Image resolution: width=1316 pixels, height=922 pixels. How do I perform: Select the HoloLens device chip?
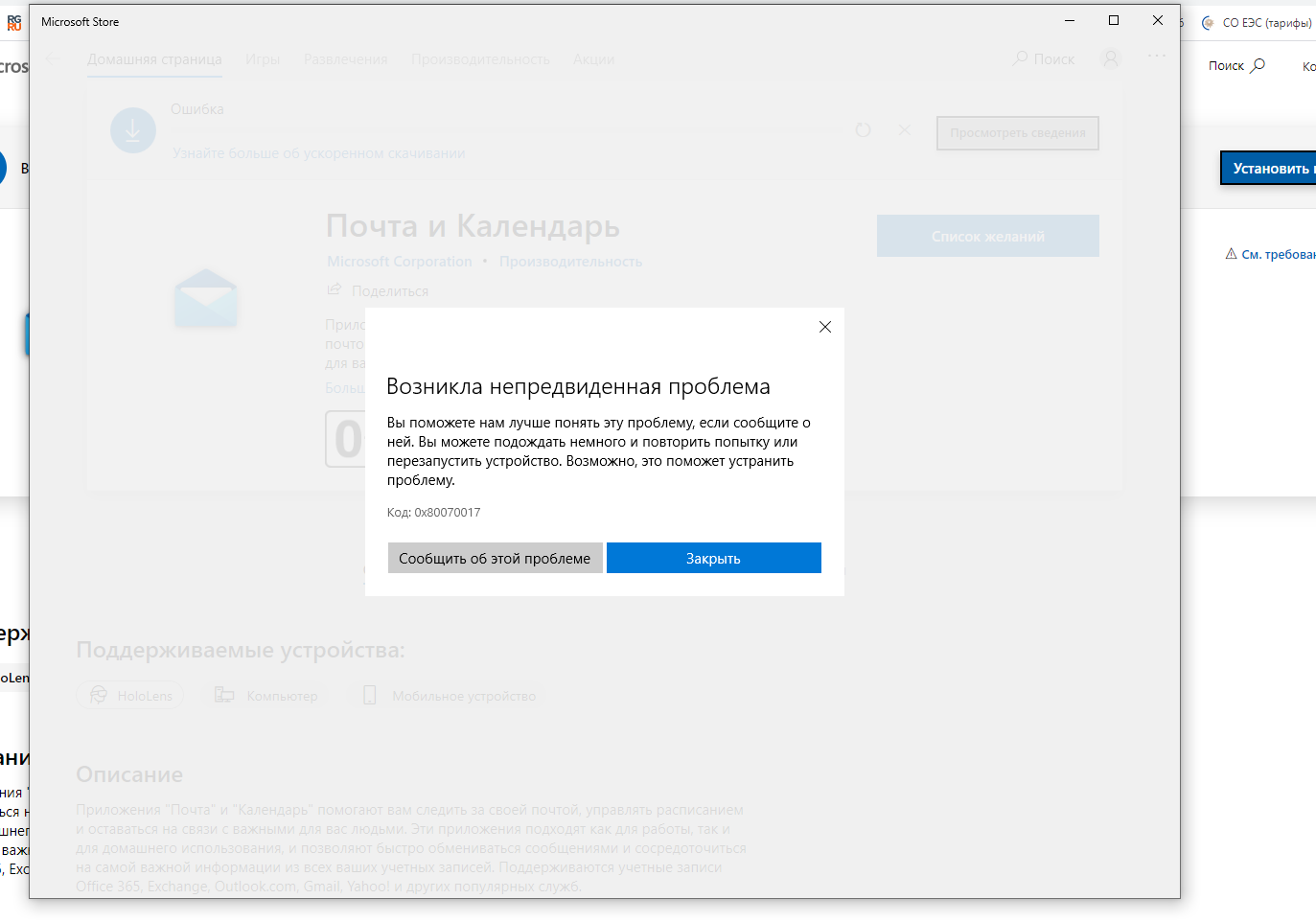130,696
